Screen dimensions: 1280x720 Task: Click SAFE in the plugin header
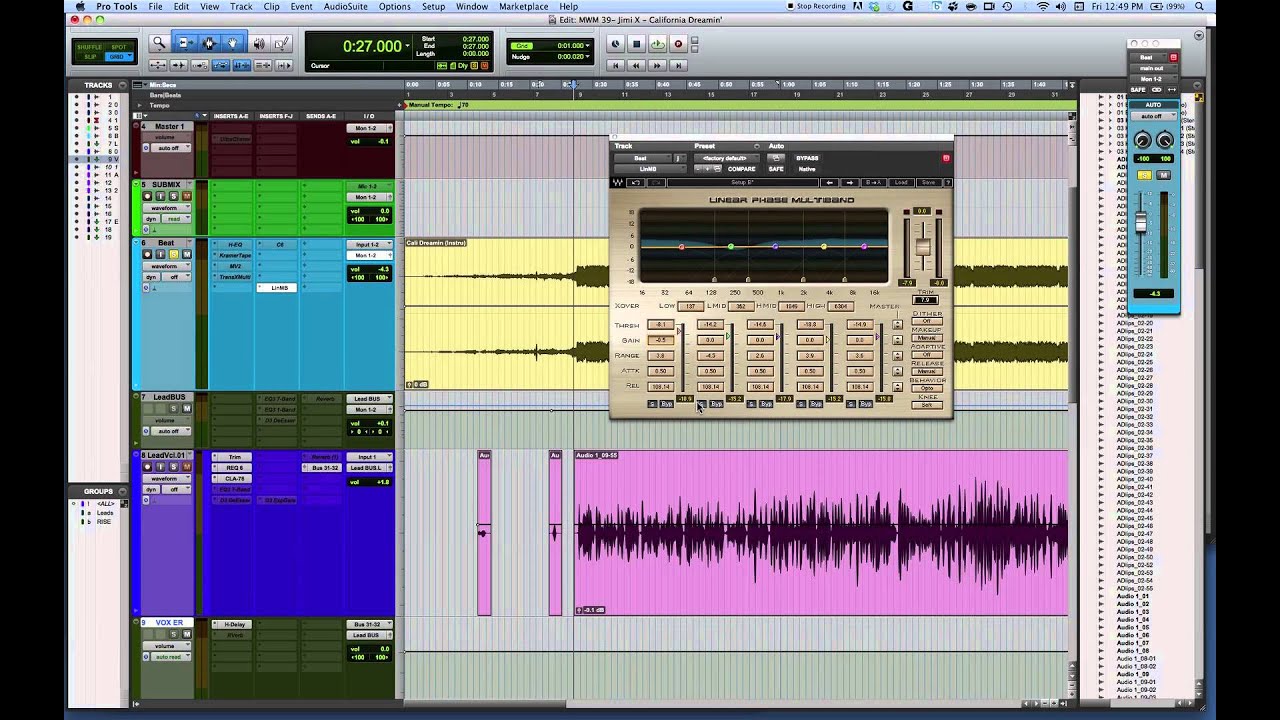[776, 169]
